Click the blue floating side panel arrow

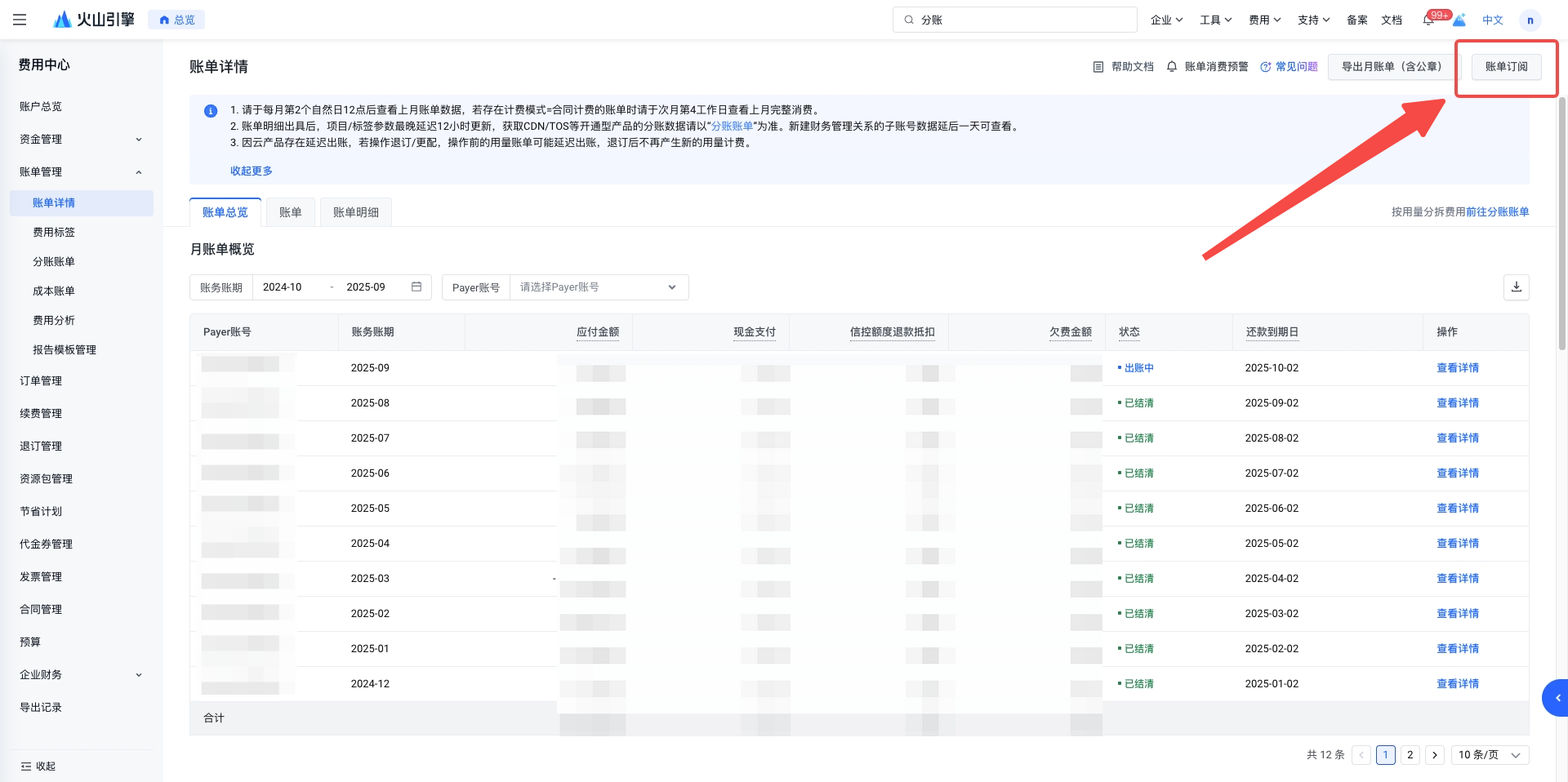[x=1556, y=698]
